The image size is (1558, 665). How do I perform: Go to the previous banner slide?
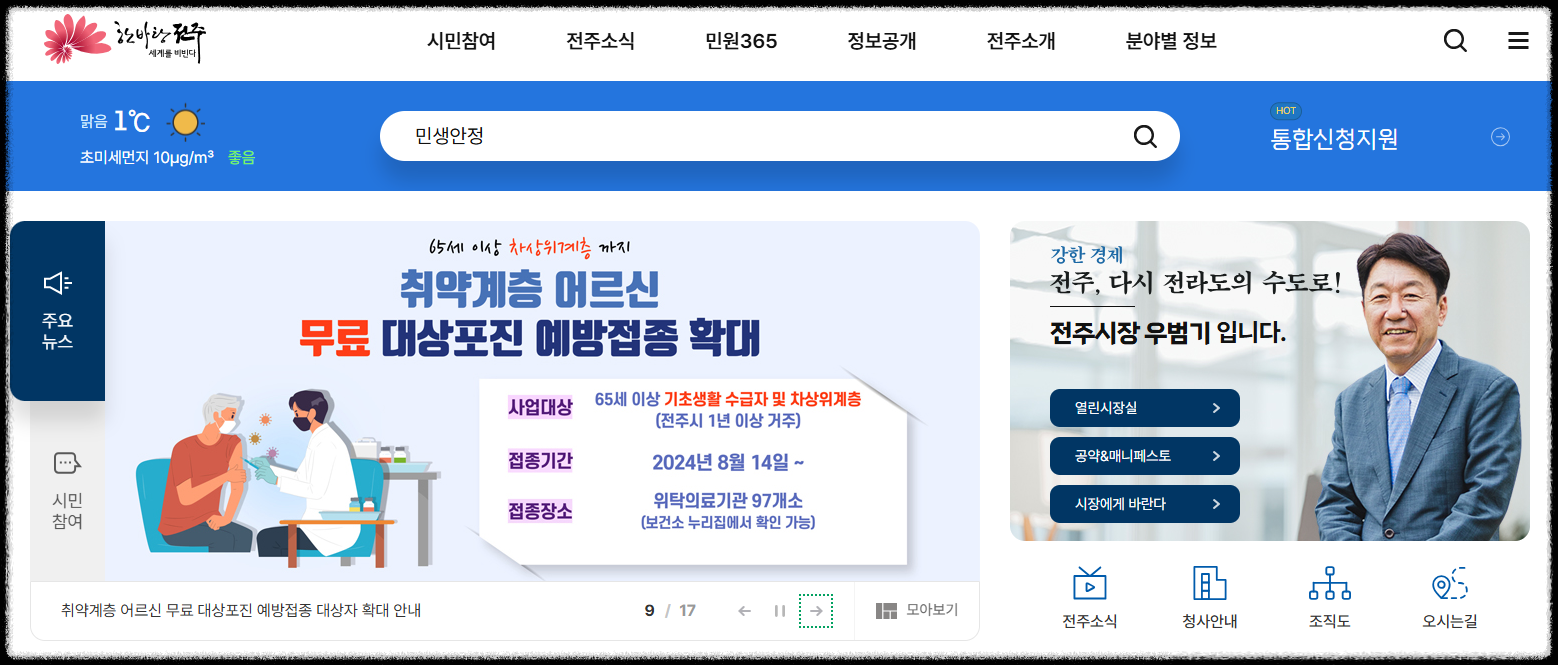click(x=743, y=610)
